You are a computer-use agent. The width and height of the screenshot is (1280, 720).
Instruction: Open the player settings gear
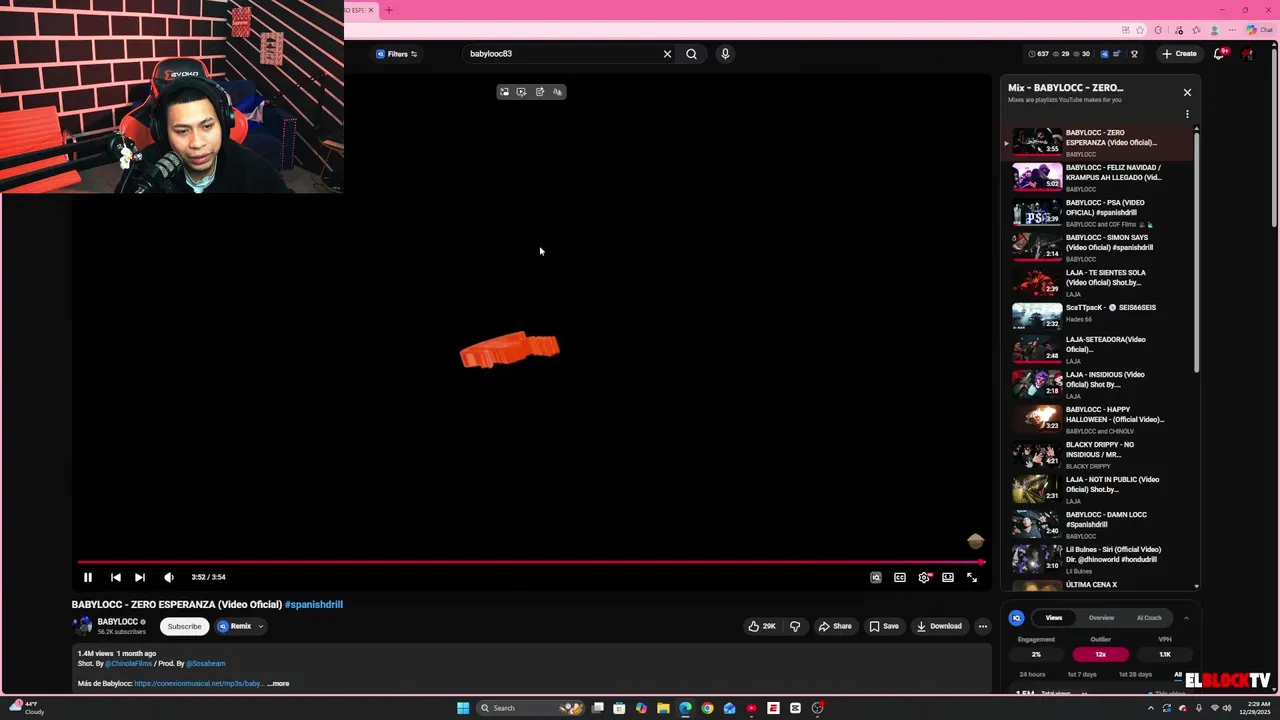coord(924,577)
